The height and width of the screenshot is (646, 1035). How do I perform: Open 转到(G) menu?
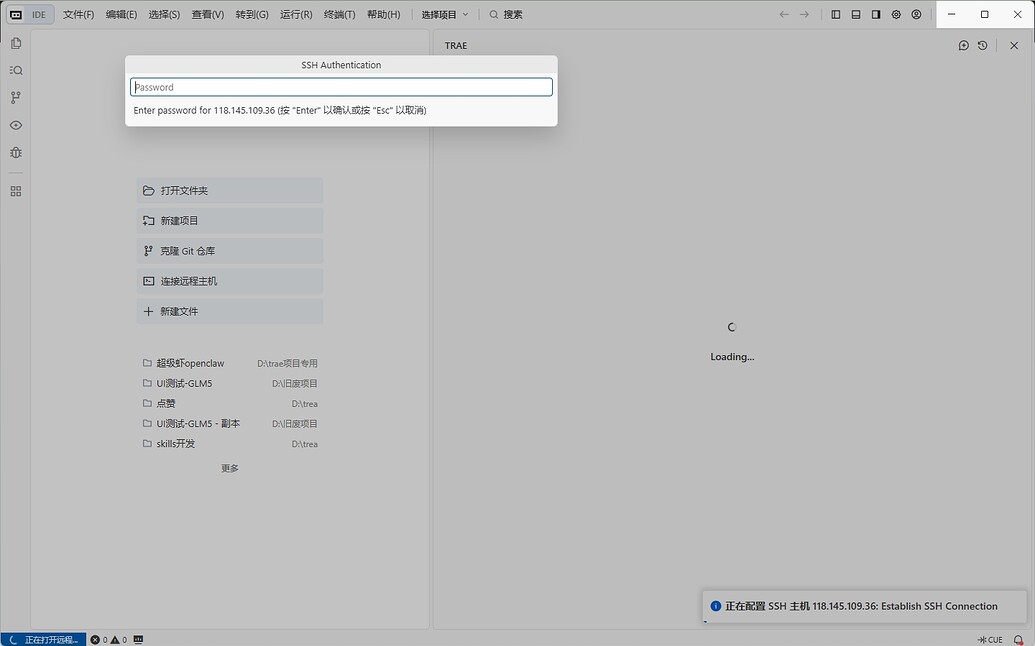pos(252,15)
